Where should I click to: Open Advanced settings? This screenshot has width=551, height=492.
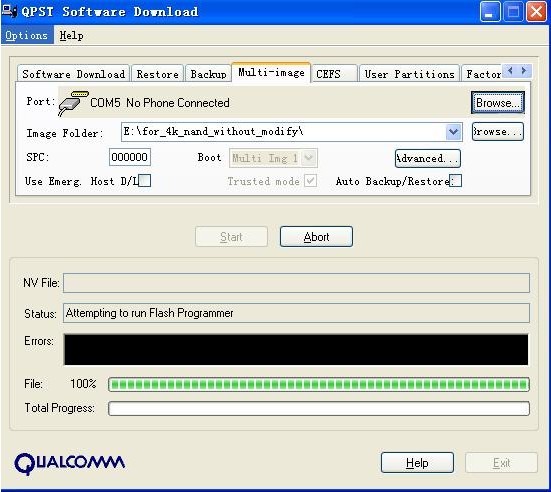point(428,158)
